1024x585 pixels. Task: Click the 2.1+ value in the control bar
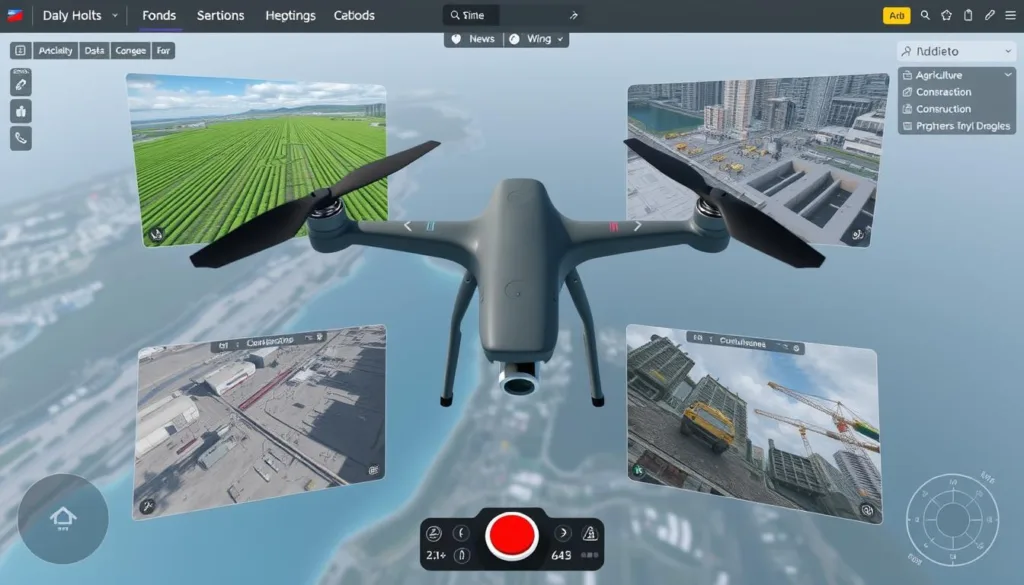(x=436, y=556)
